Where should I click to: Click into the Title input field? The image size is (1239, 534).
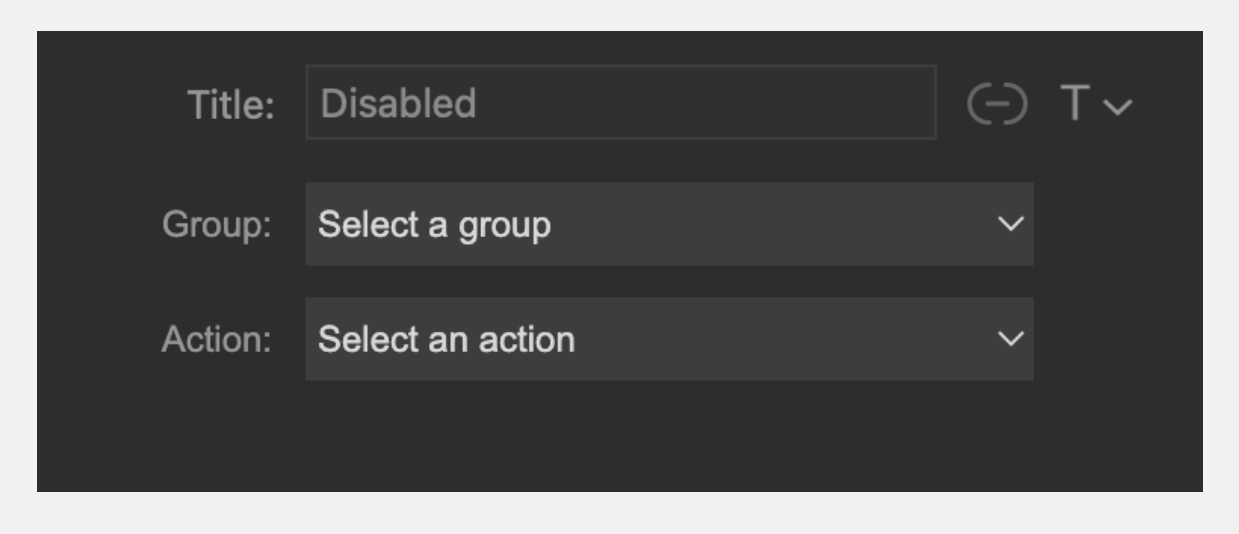tap(621, 102)
